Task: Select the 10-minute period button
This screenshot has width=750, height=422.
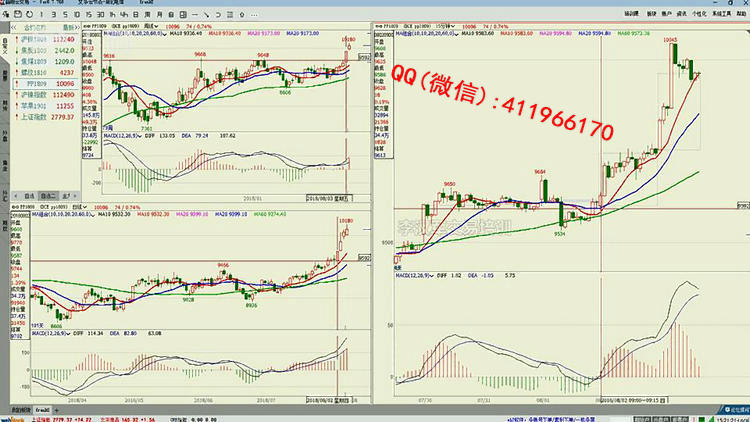Action: pos(77,14)
